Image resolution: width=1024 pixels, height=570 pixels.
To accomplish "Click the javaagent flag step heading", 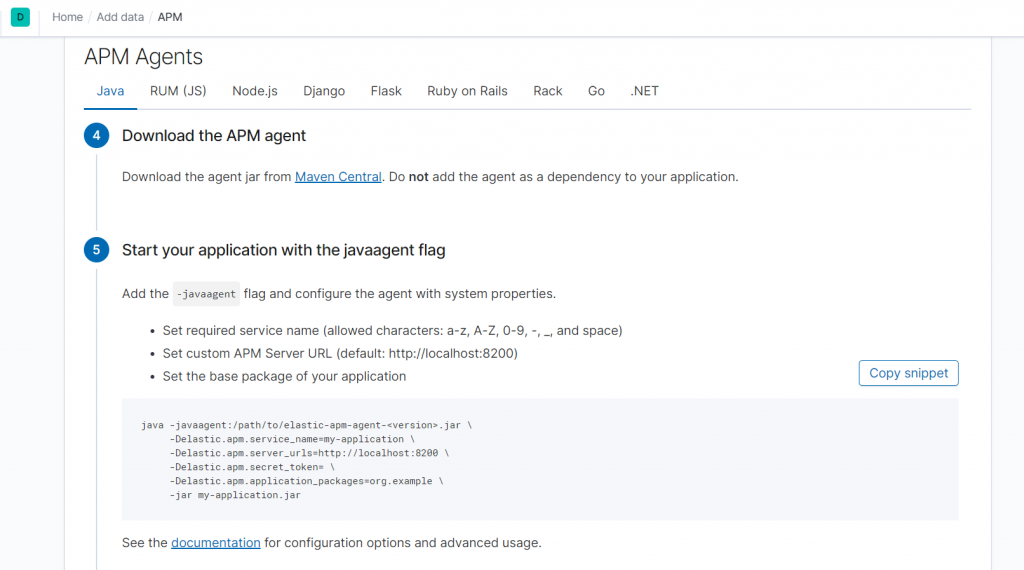I will click(283, 250).
